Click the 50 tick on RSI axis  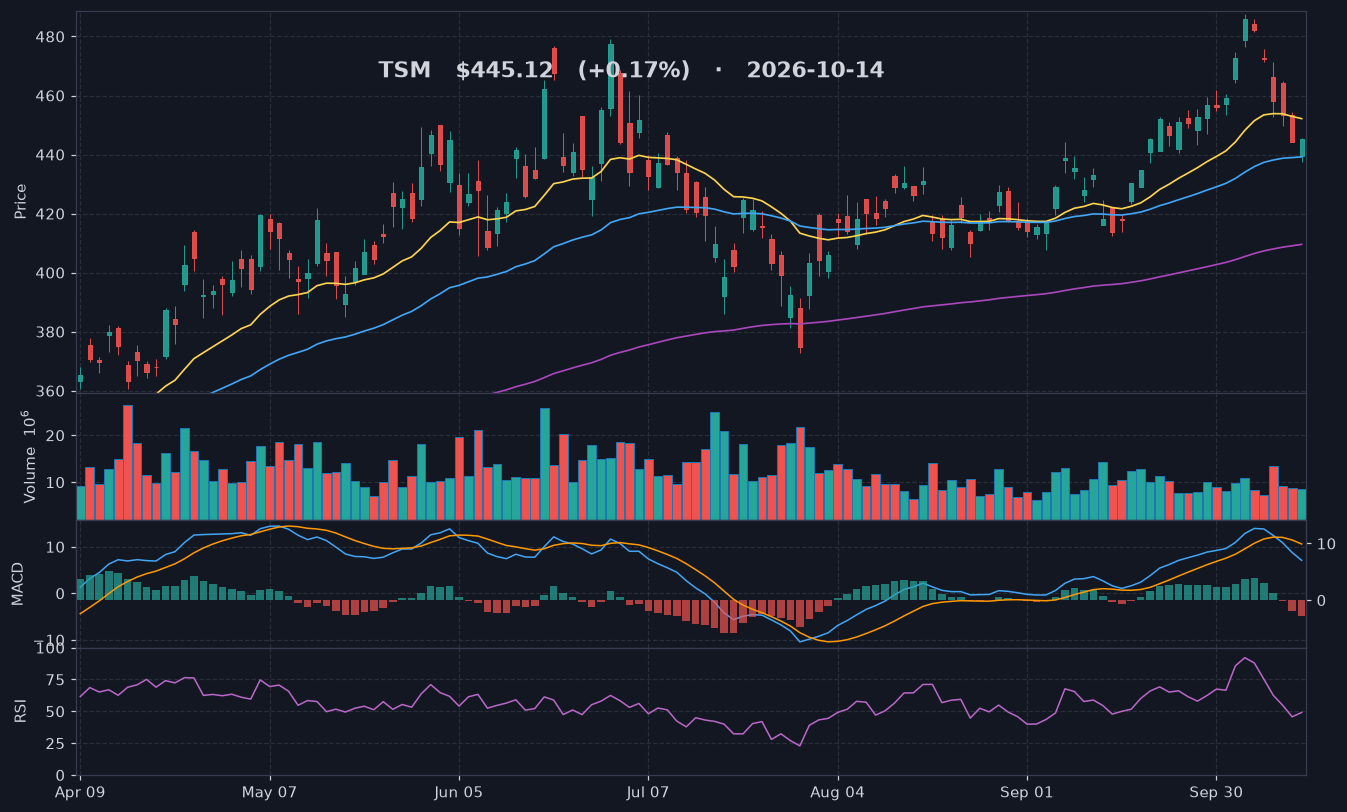point(56,713)
